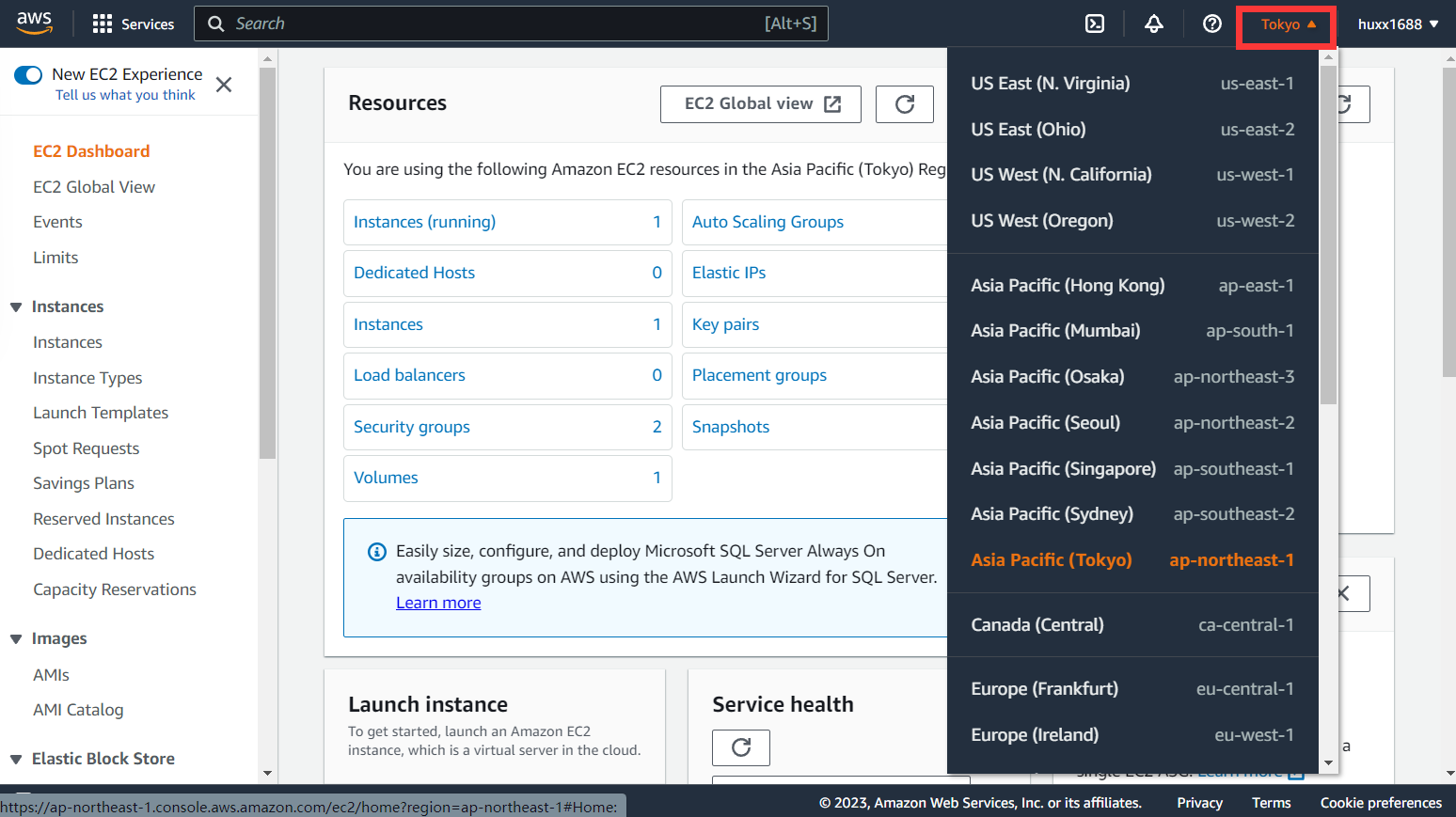Collapse the Images sidebar section
This screenshot has width=1456, height=817.
[16, 639]
